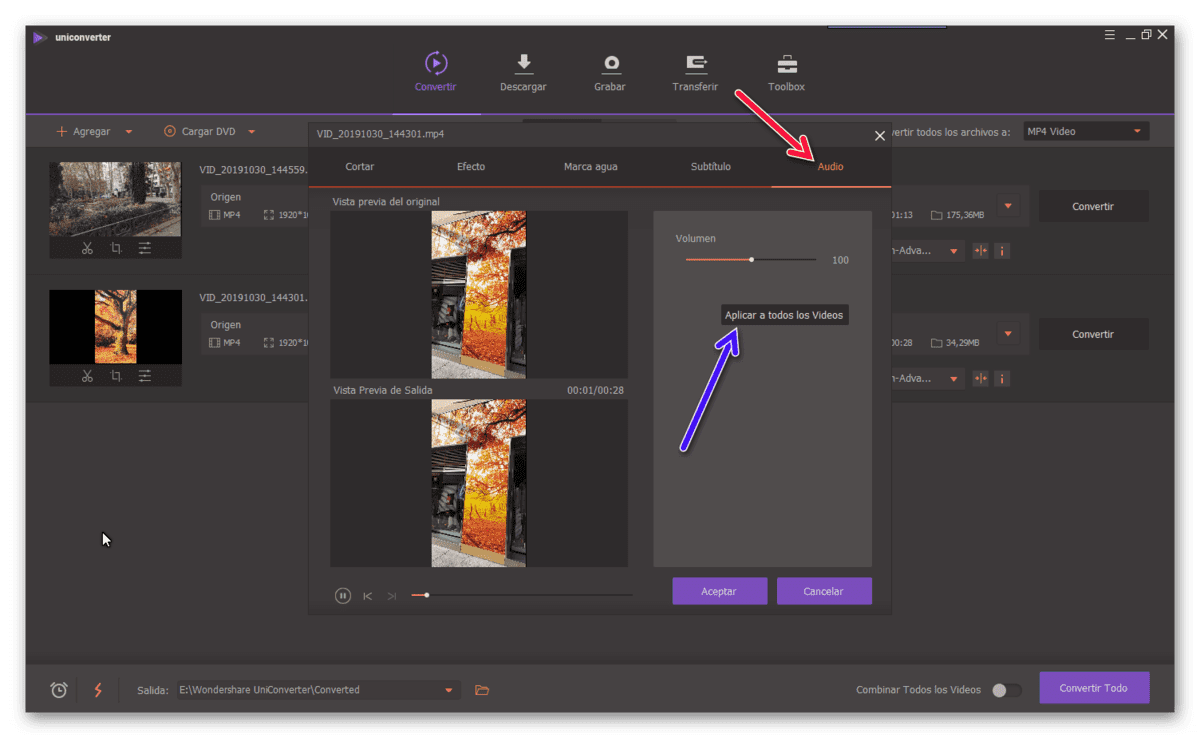The width and height of the screenshot is (1200, 738).
Task: Click the alarm clock scheduler icon
Action: coord(59,690)
